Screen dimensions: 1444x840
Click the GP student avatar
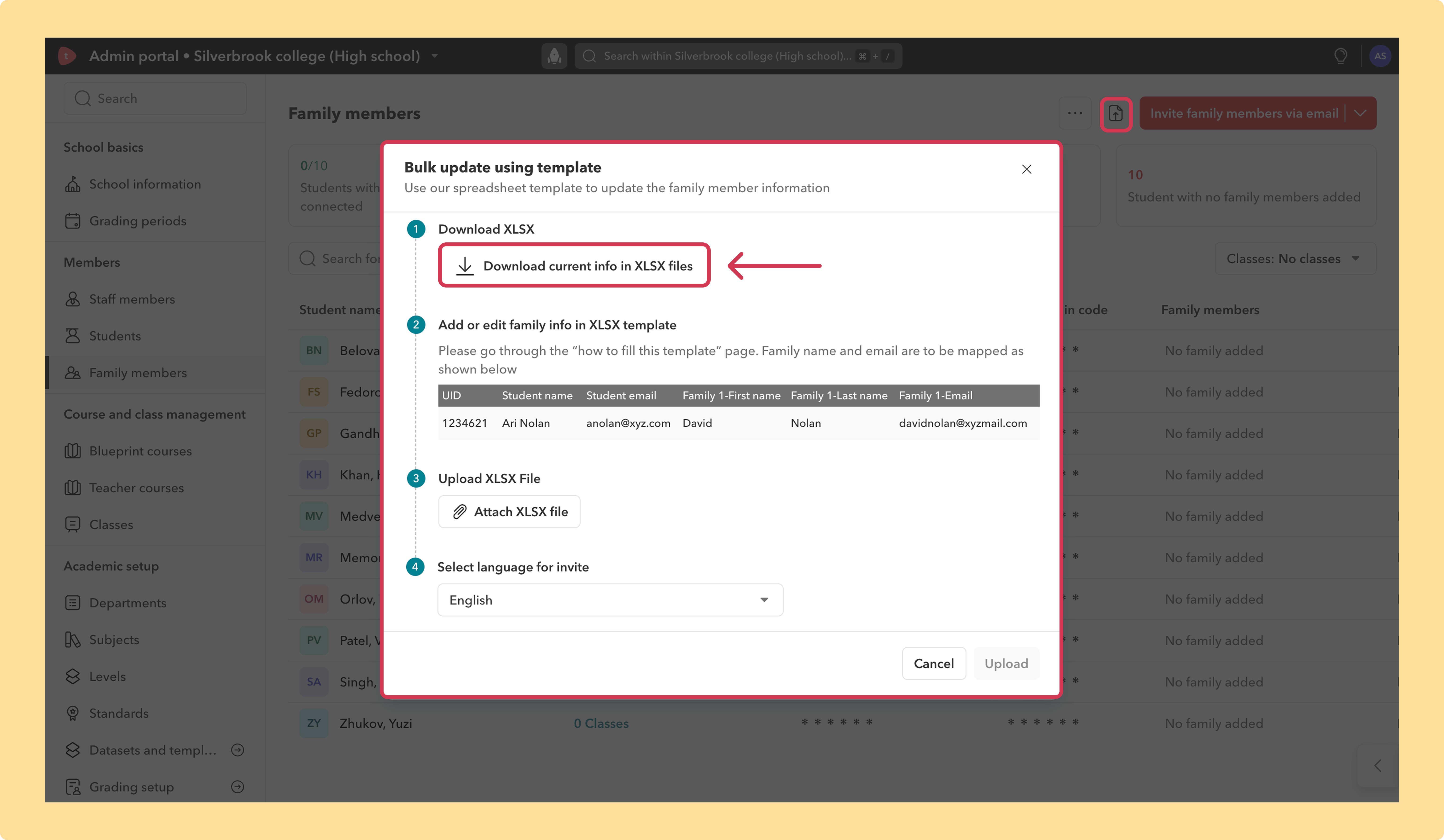[x=314, y=433]
